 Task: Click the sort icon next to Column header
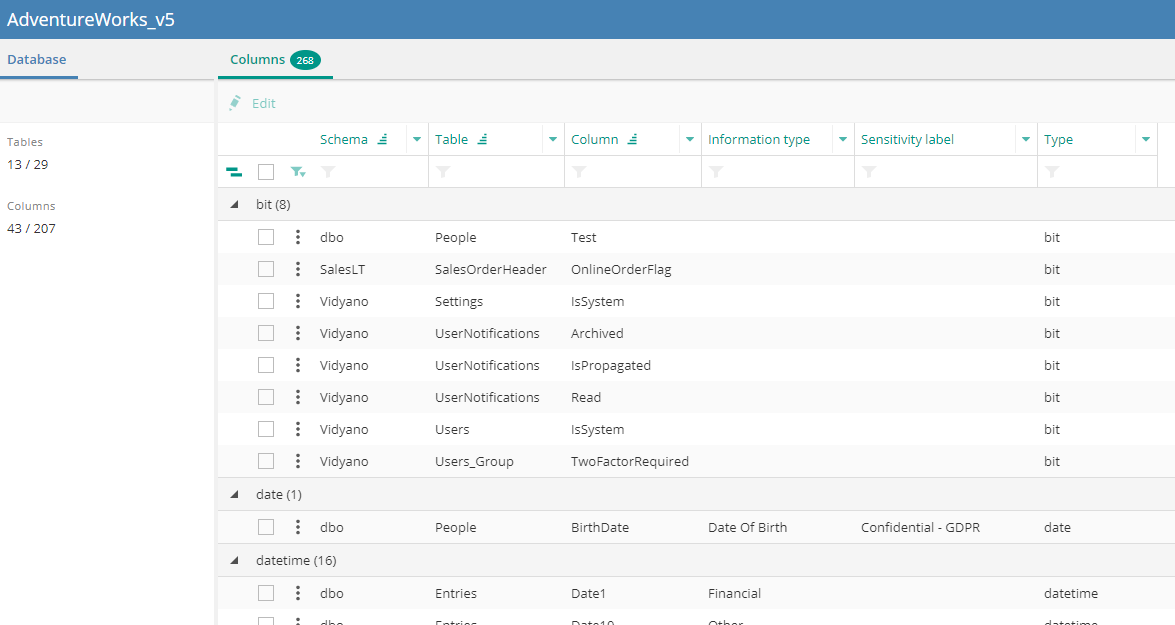(632, 139)
